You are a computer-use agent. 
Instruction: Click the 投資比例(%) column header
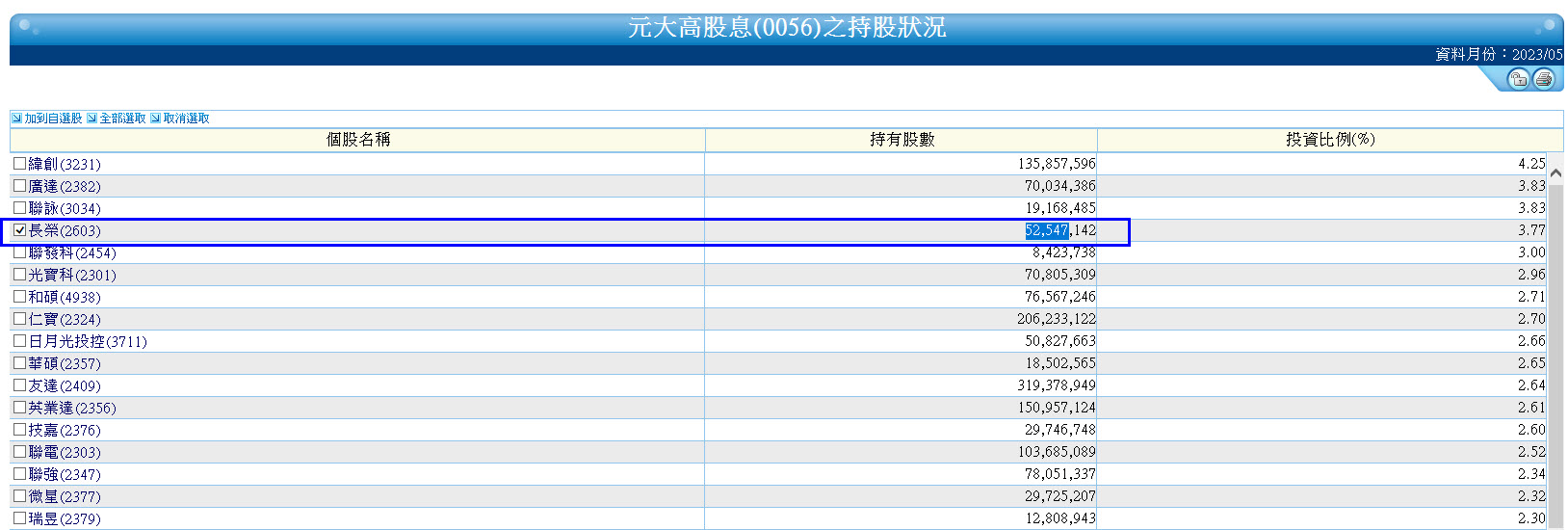click(1330, 140)
